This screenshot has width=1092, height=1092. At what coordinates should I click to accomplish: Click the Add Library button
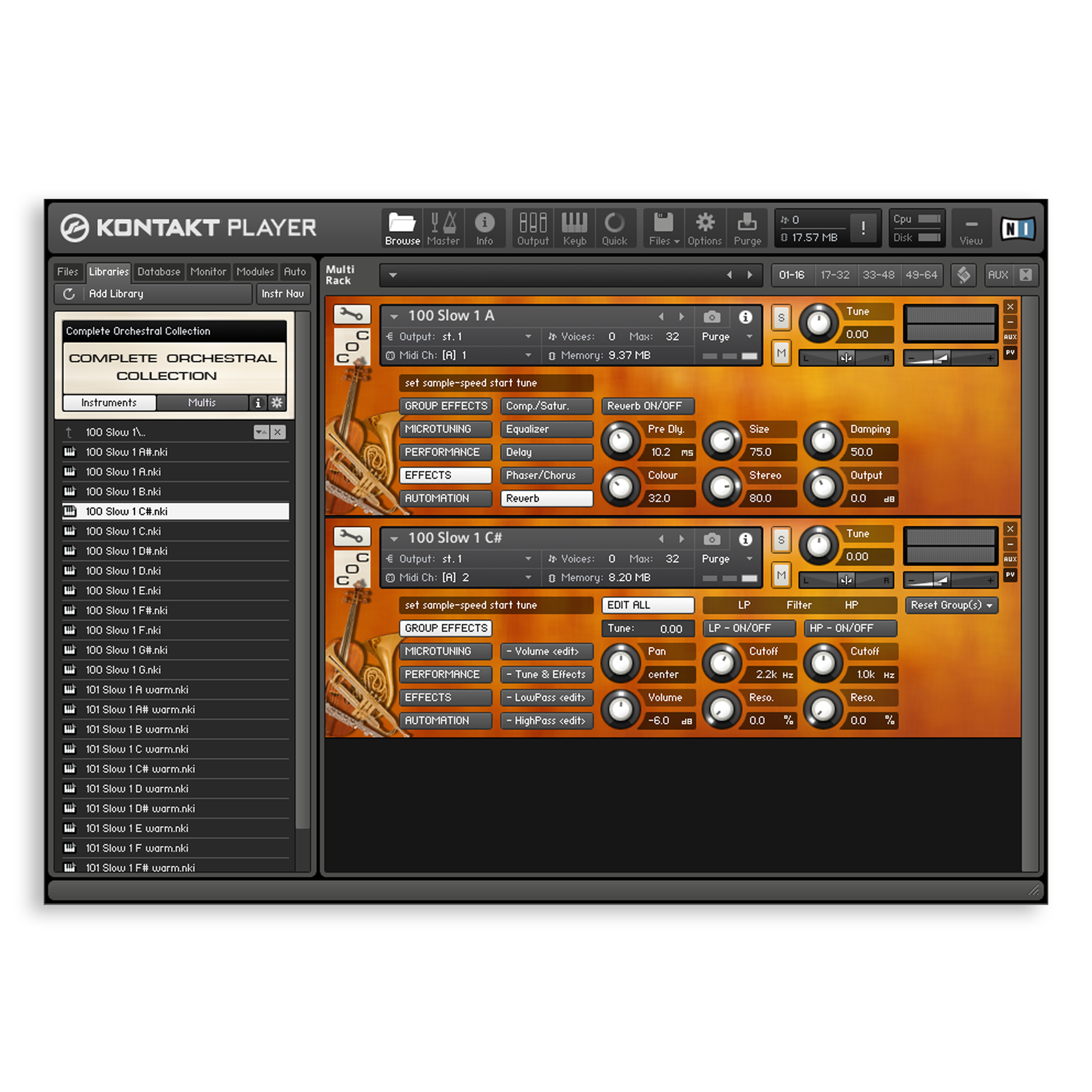[x=116, y=293]
